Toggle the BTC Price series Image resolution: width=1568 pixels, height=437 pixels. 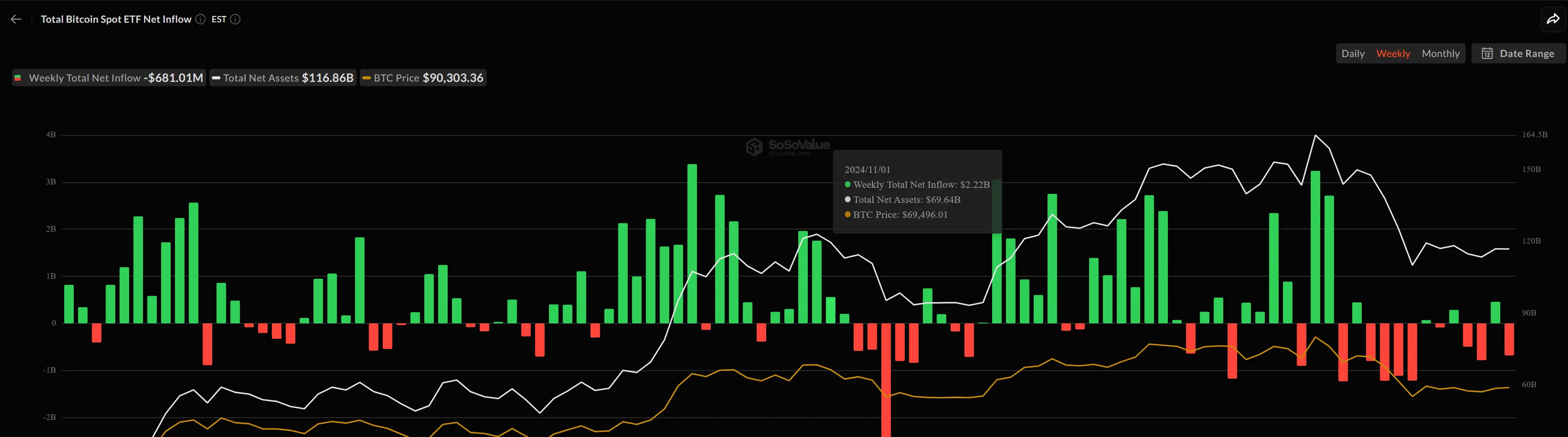coord(423,78)
